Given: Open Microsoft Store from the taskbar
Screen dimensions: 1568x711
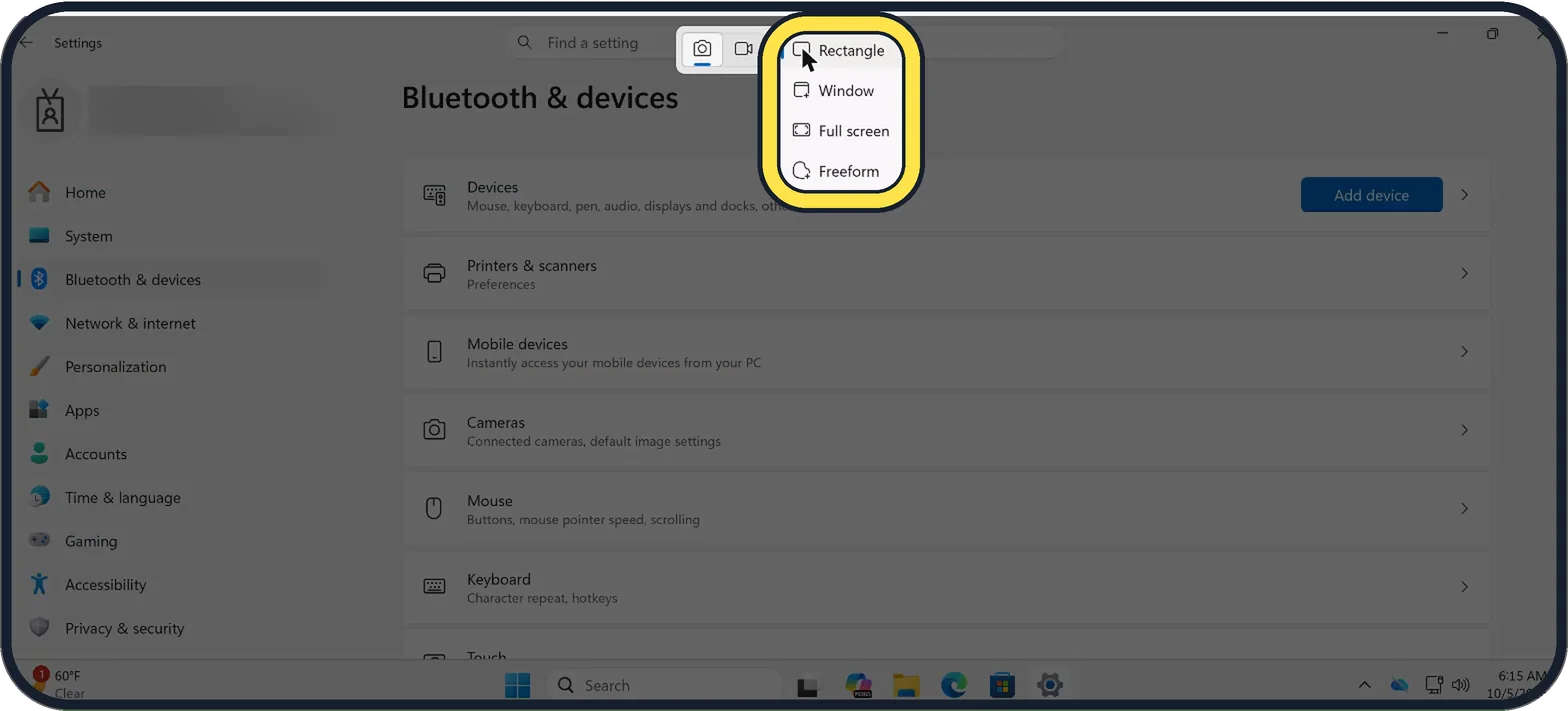Looking at the screenshot, I should click(x=1002, y=686).
